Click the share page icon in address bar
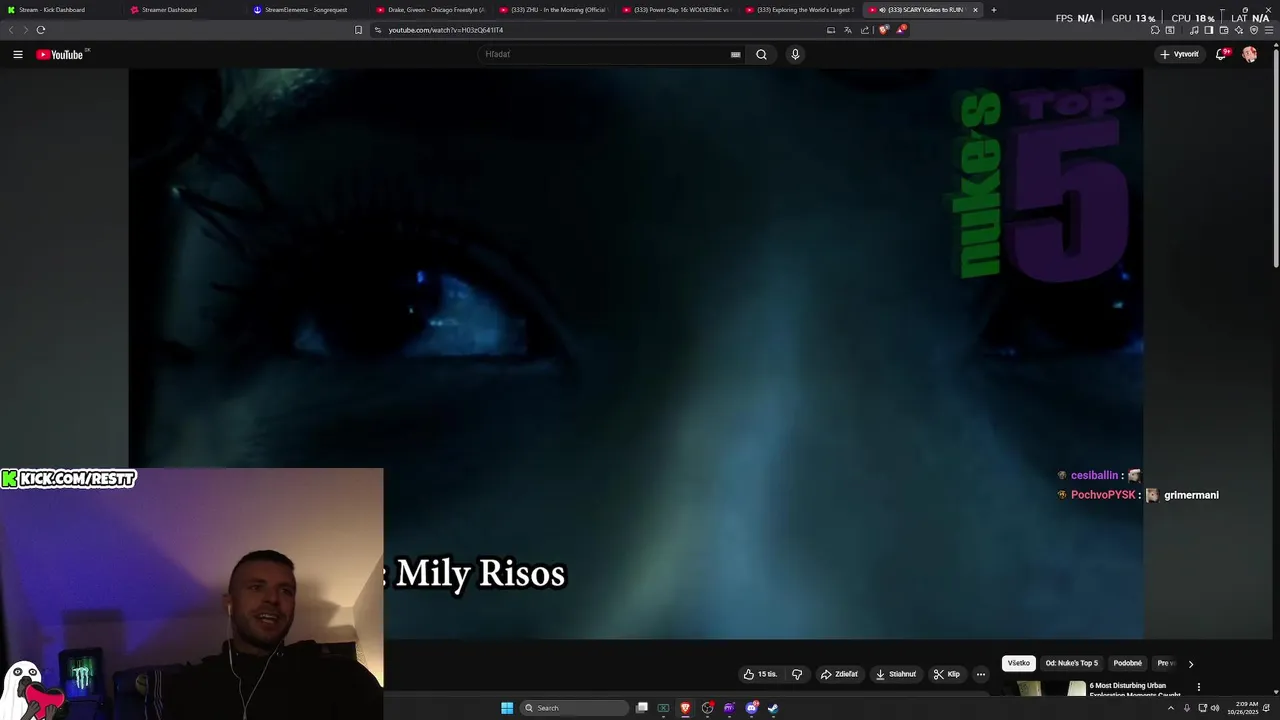 tap(865, 30)
